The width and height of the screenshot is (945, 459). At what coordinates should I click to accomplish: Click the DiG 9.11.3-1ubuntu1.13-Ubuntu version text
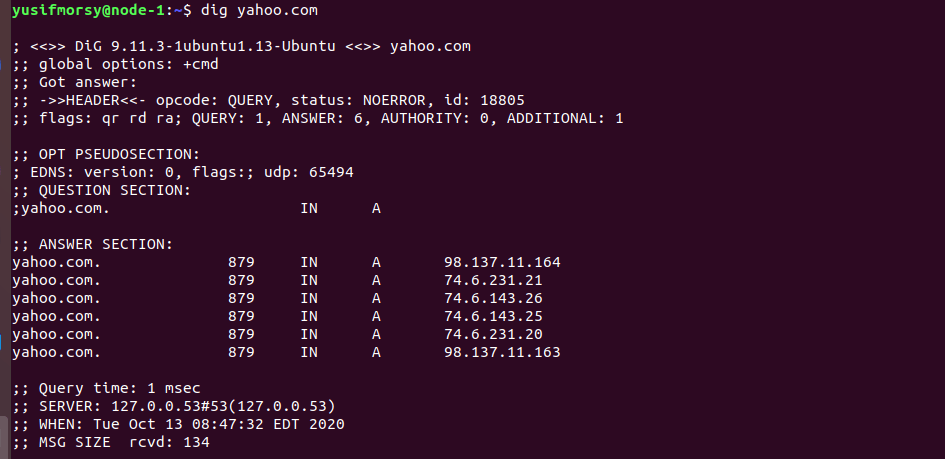(x=205, y=46)
